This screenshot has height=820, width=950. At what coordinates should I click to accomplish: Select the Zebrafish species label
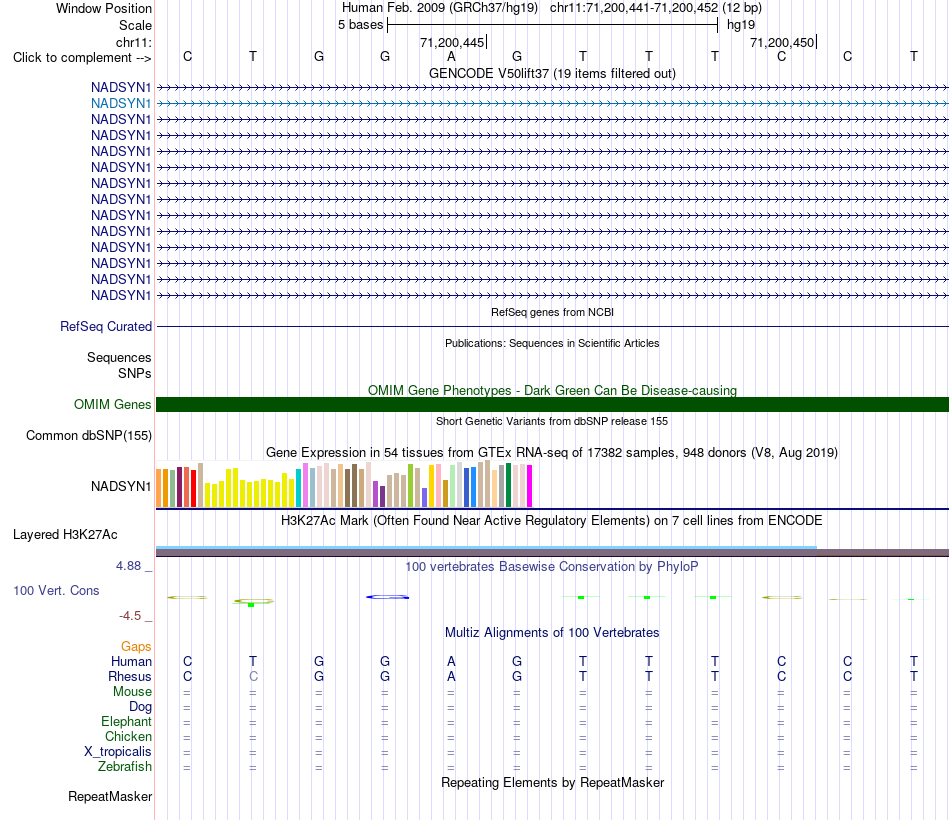[x=125, y=766]
